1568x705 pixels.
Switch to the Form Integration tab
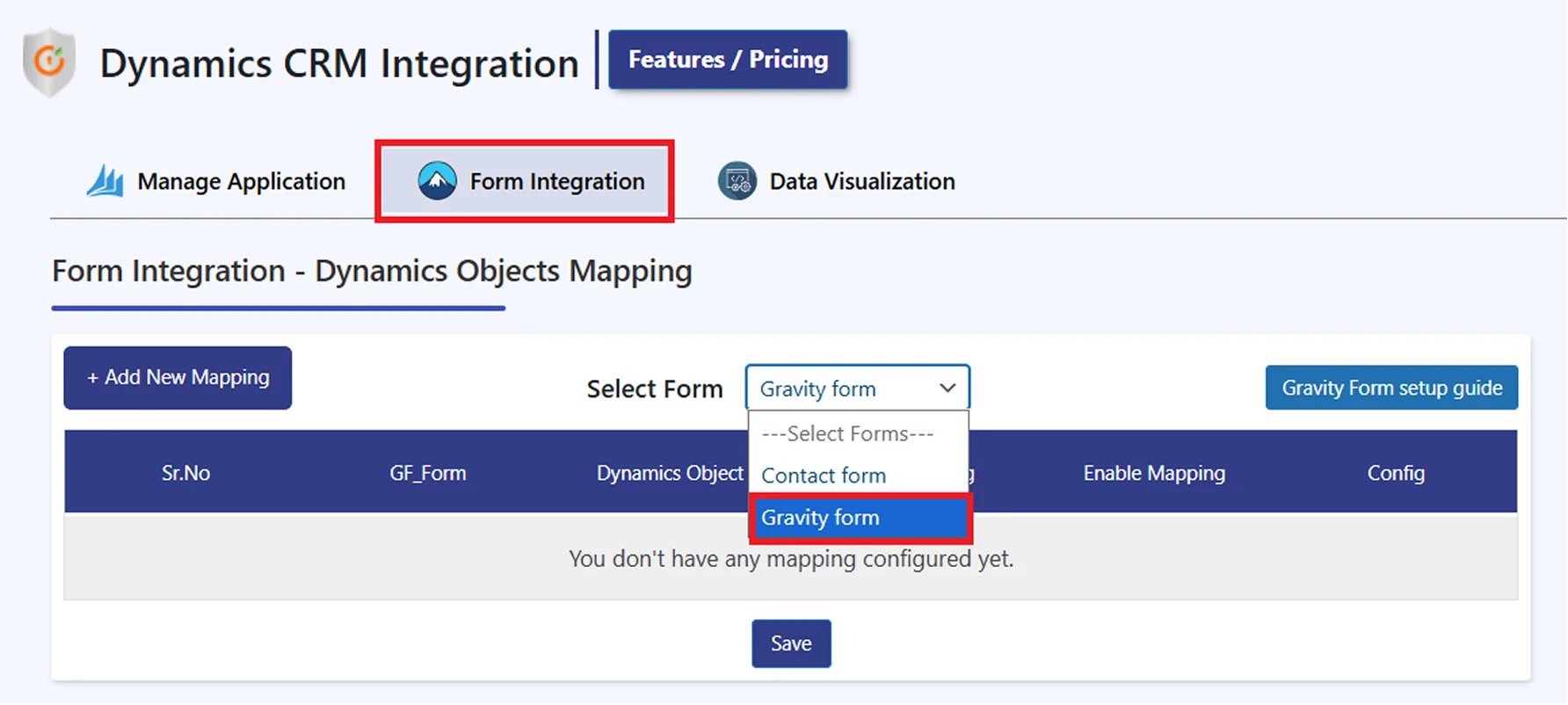(525, 181)
